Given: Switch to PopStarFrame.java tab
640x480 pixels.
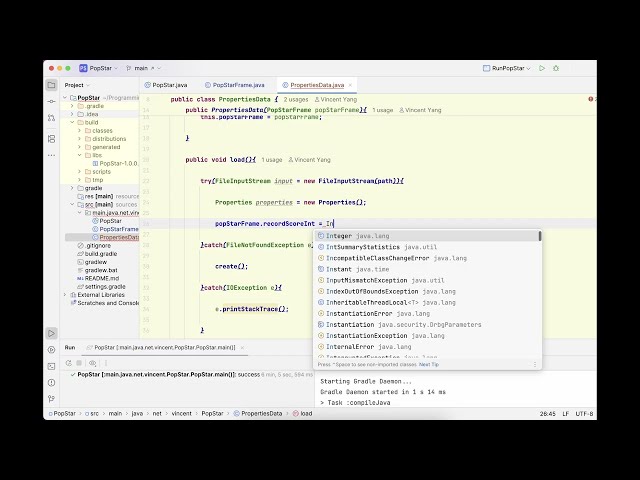Looking at the screenshot, I should [235, 85].
